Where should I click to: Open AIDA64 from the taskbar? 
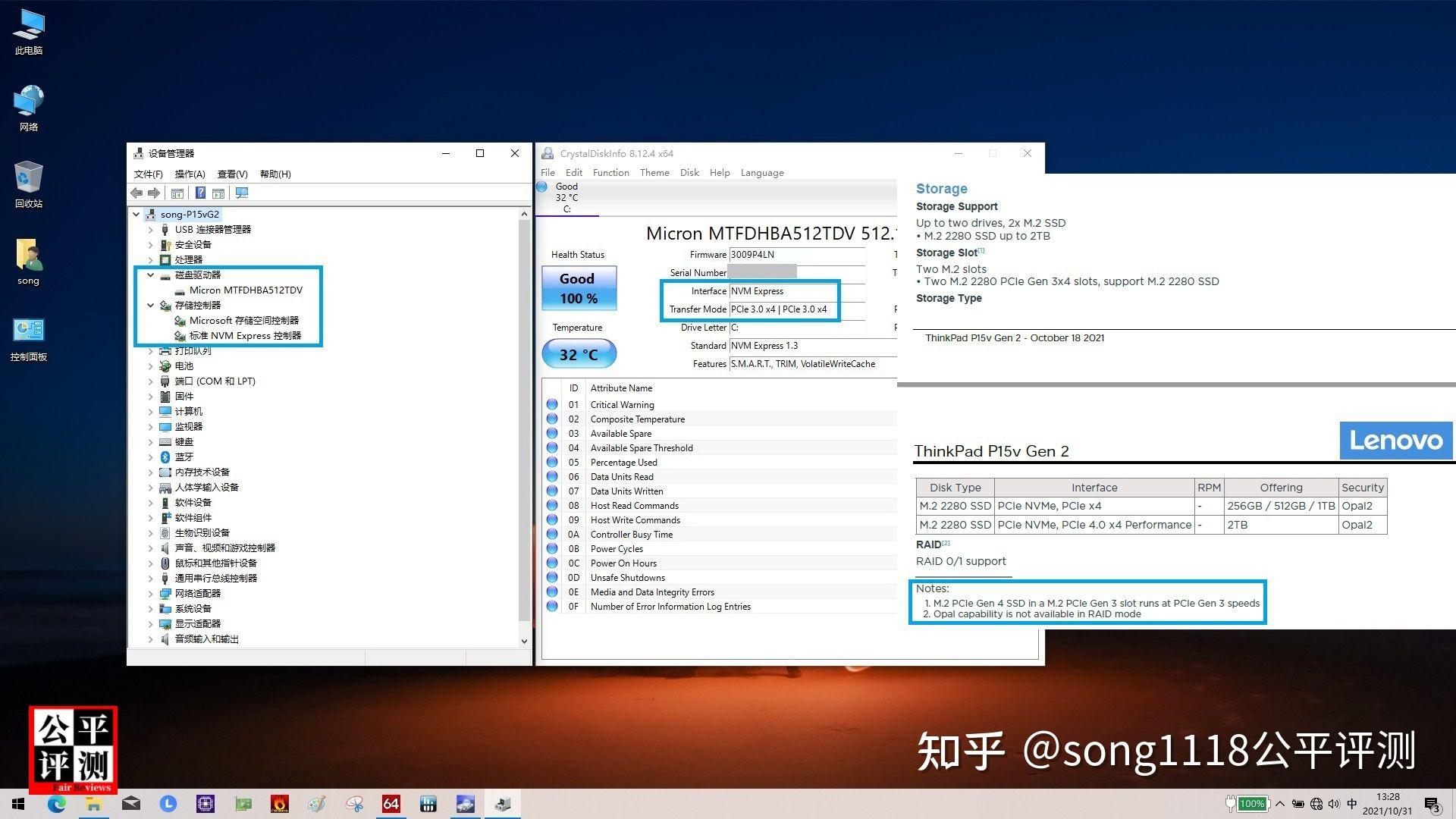click(x=391, y=803)
